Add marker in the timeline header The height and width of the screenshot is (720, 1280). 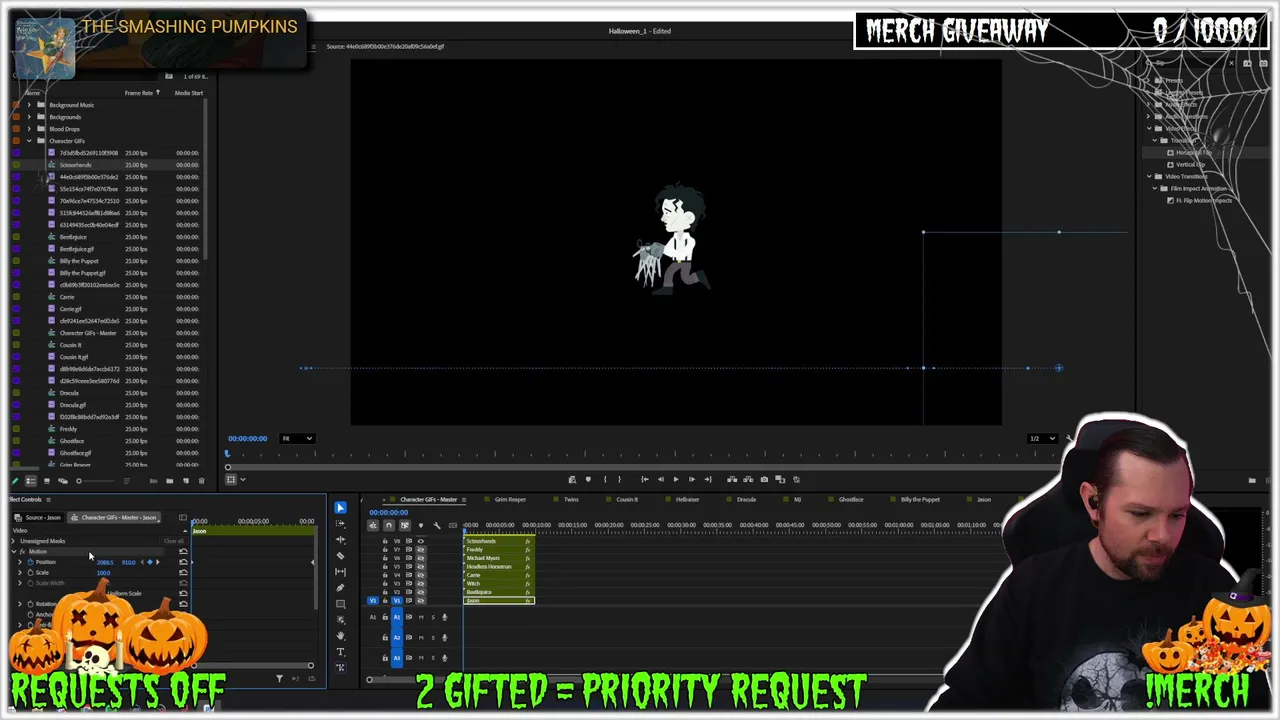pos(421,525)
